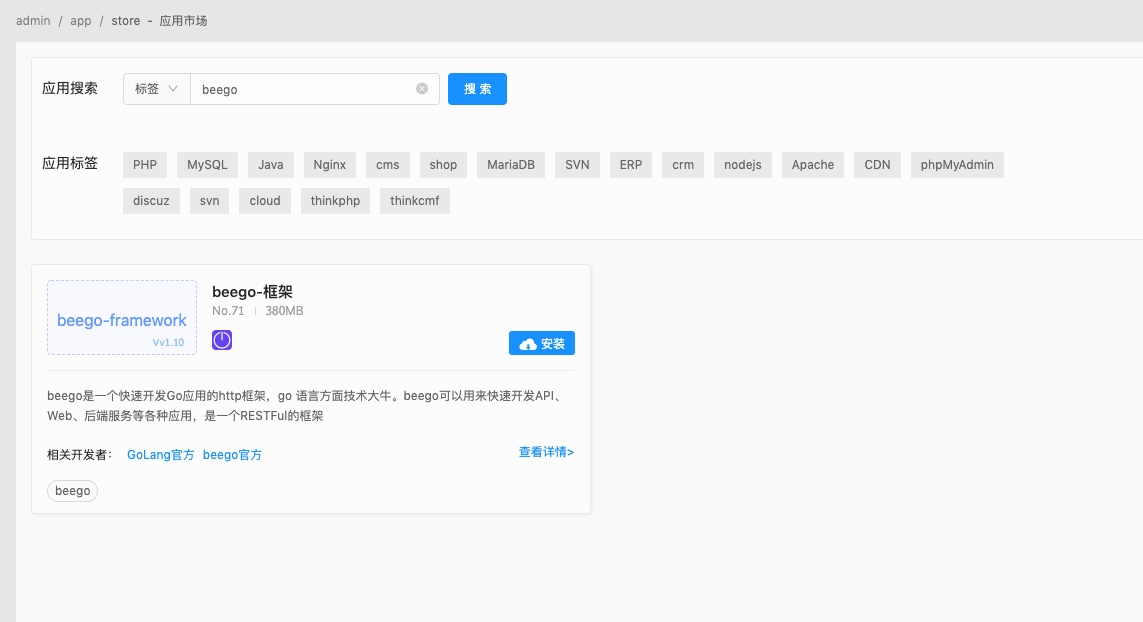
Task: Clear the beego search input
Action: tap(422, 88)
